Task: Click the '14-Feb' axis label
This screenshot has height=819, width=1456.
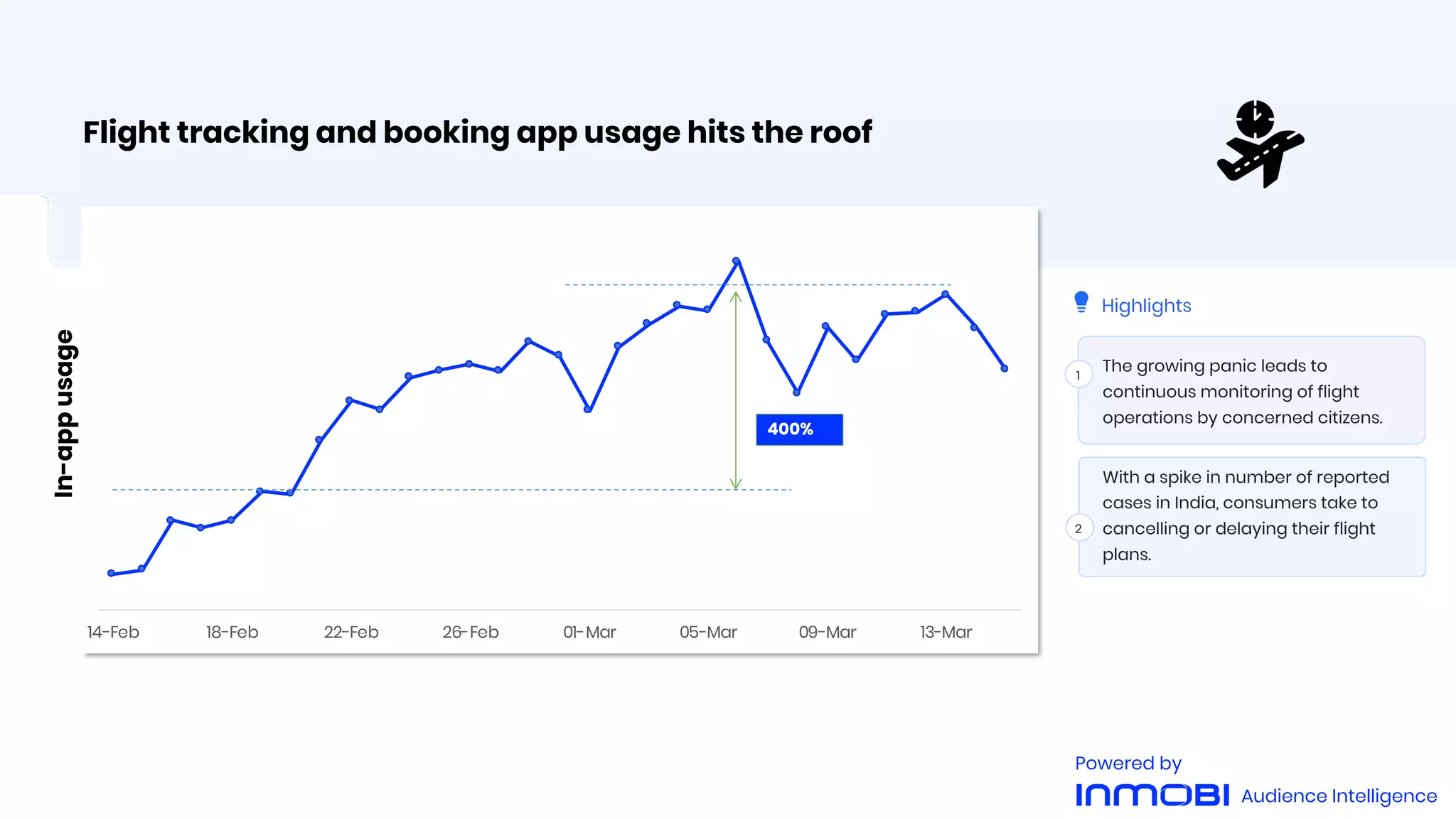Action: point(113,632)
